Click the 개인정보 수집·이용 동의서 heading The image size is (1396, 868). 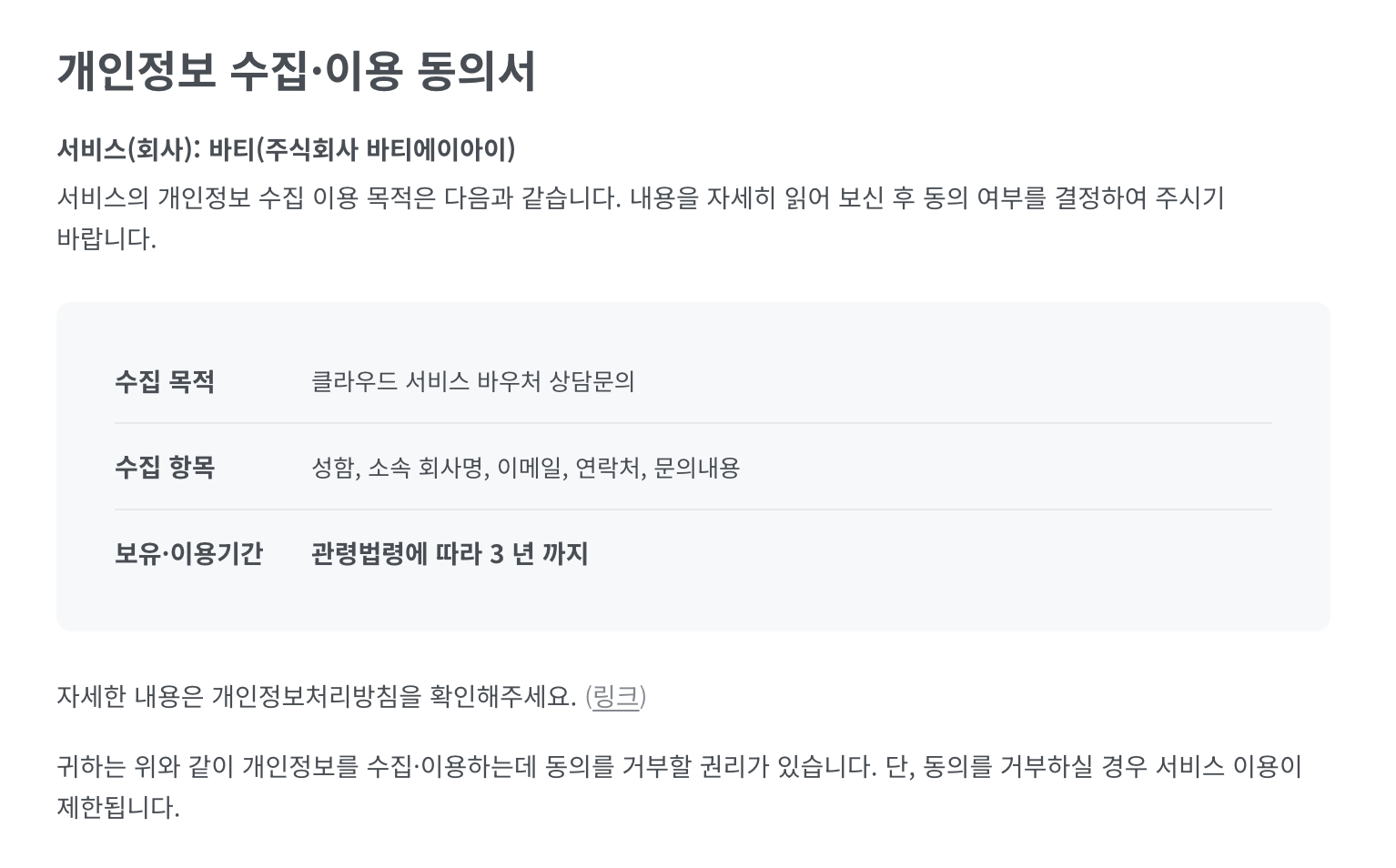pyautogui.click(x=297, y=71)
